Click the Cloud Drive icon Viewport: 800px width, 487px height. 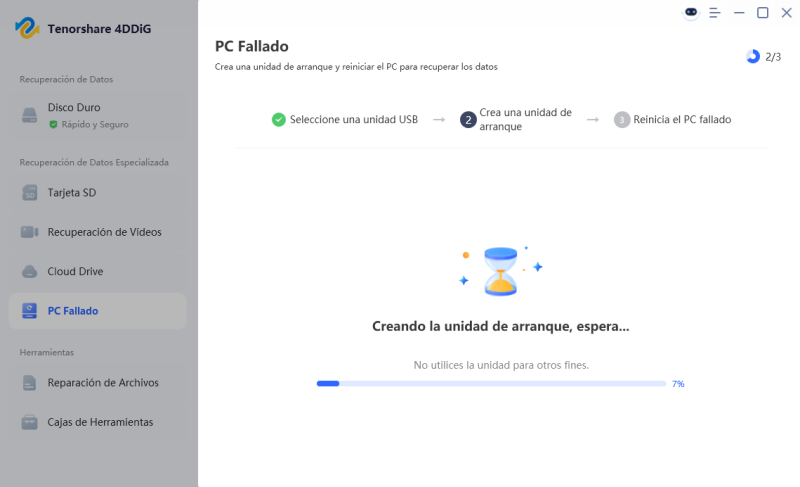[x=30, y=271]
